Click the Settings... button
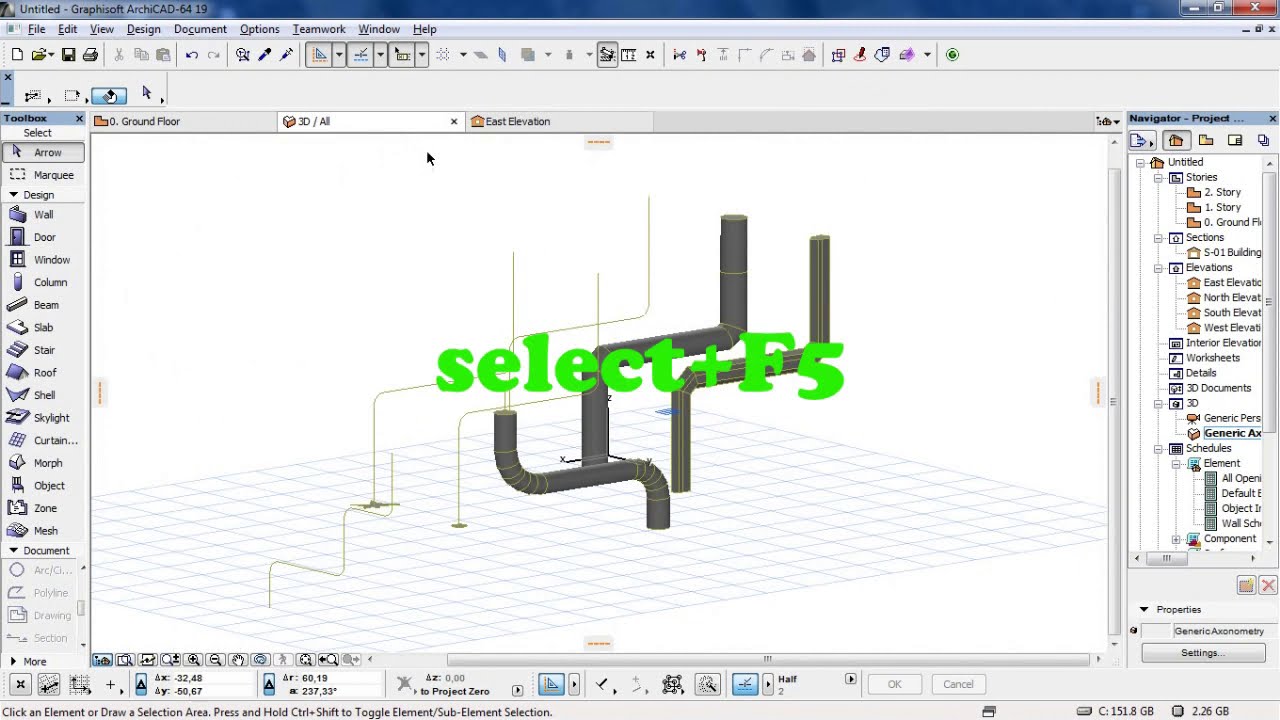Image resolution: width=1280 pixels, height=720 pixels. pos(1202,653)
